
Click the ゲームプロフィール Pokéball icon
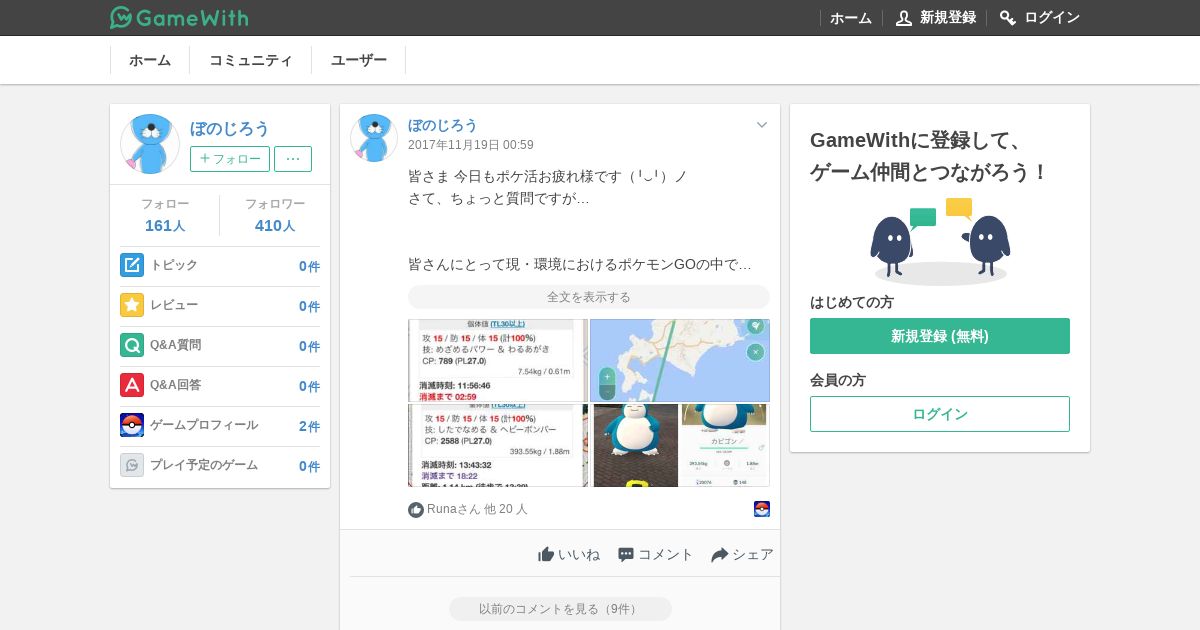[132, 425]
